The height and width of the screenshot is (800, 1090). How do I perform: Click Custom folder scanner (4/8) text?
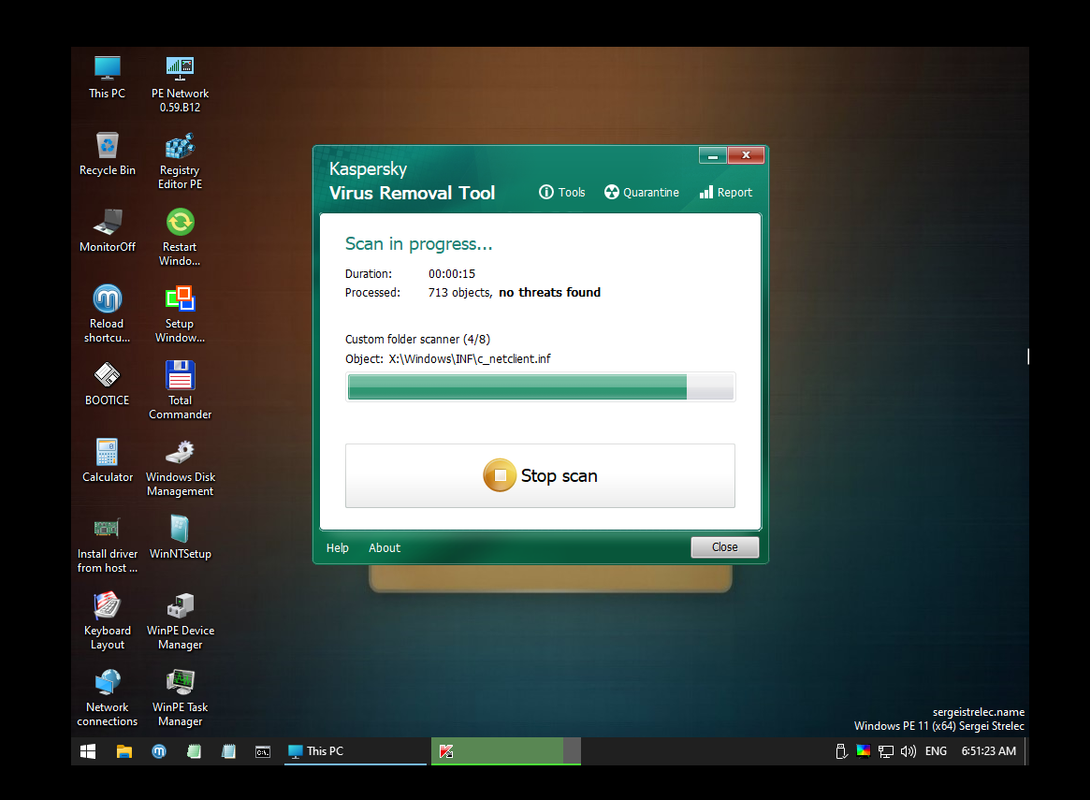pyautogui.click(x=417, y=339)
